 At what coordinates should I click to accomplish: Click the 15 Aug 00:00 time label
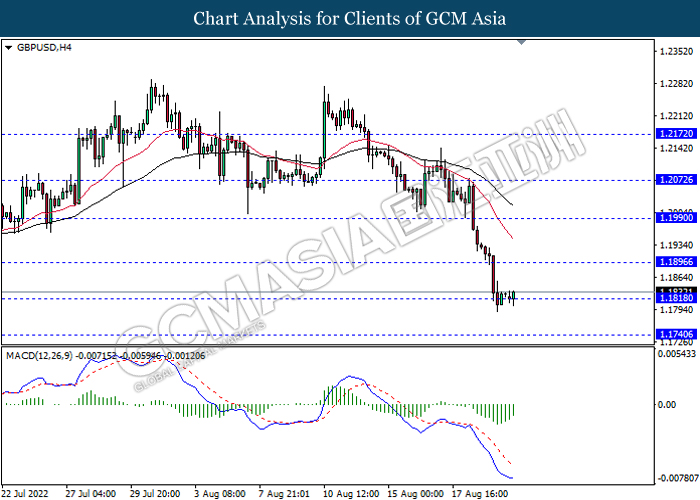[416, 494]
